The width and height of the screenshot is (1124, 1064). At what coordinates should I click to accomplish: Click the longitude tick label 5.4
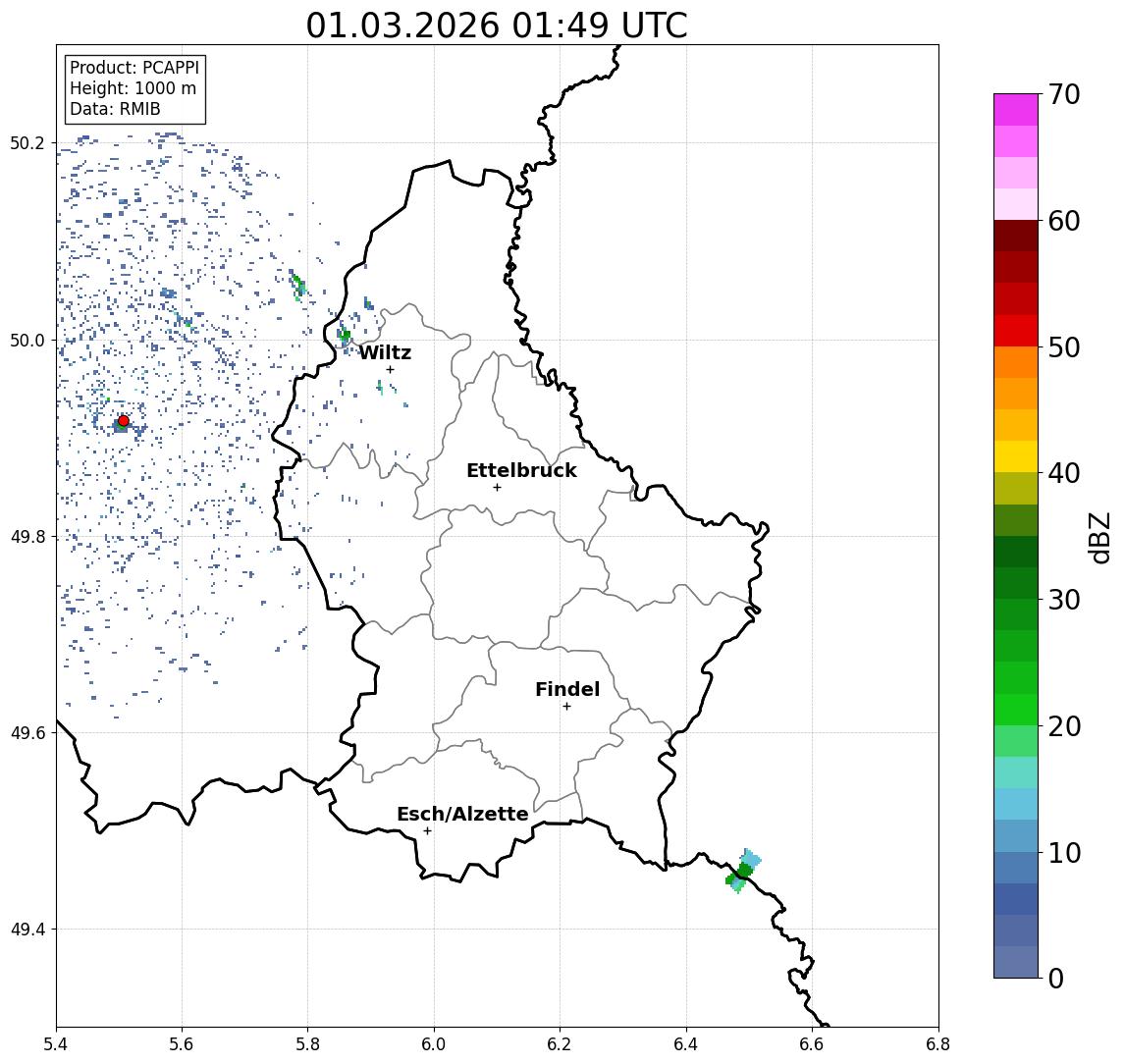(x=56, y=1044)
